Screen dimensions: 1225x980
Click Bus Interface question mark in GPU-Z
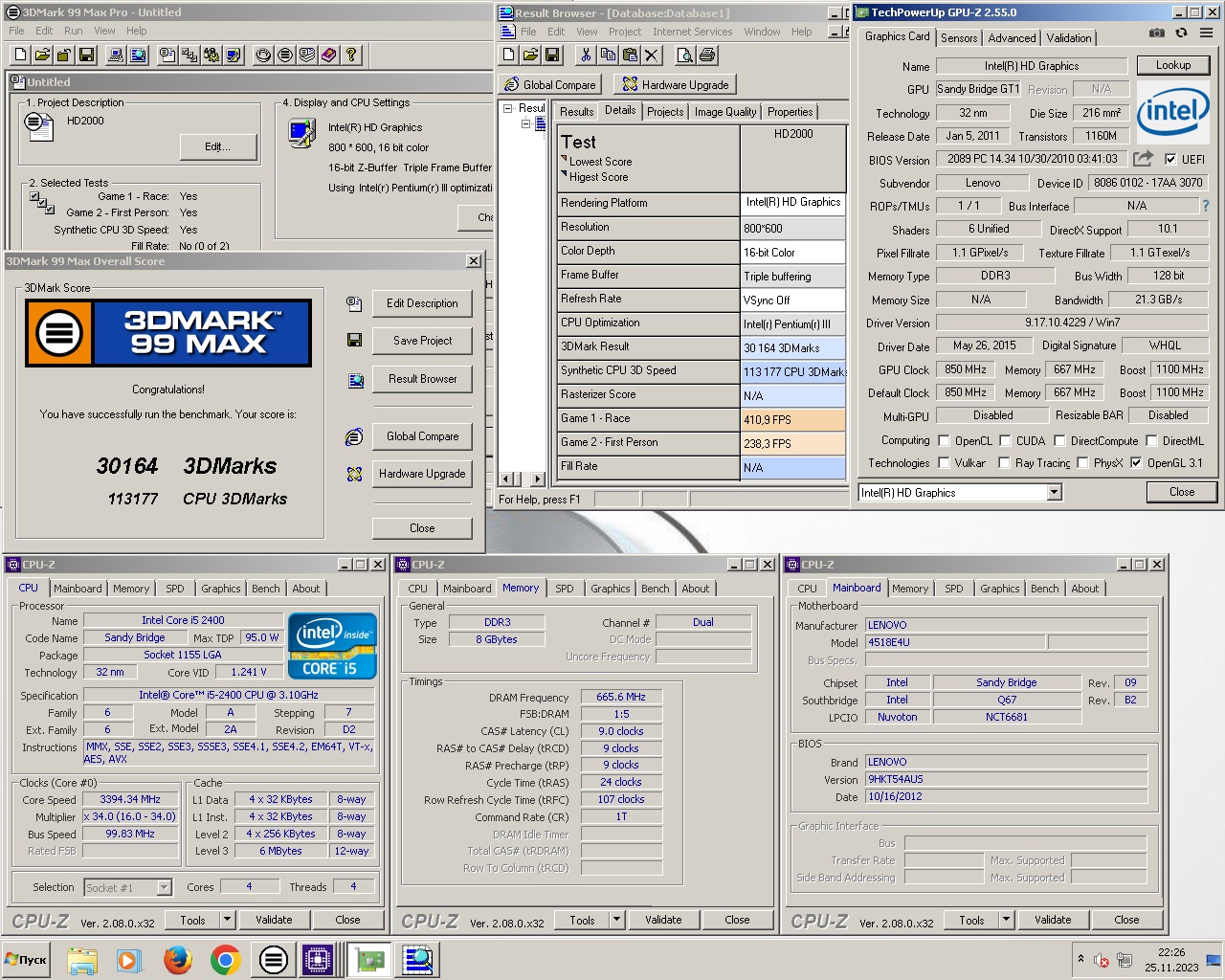pos(1205,206)
